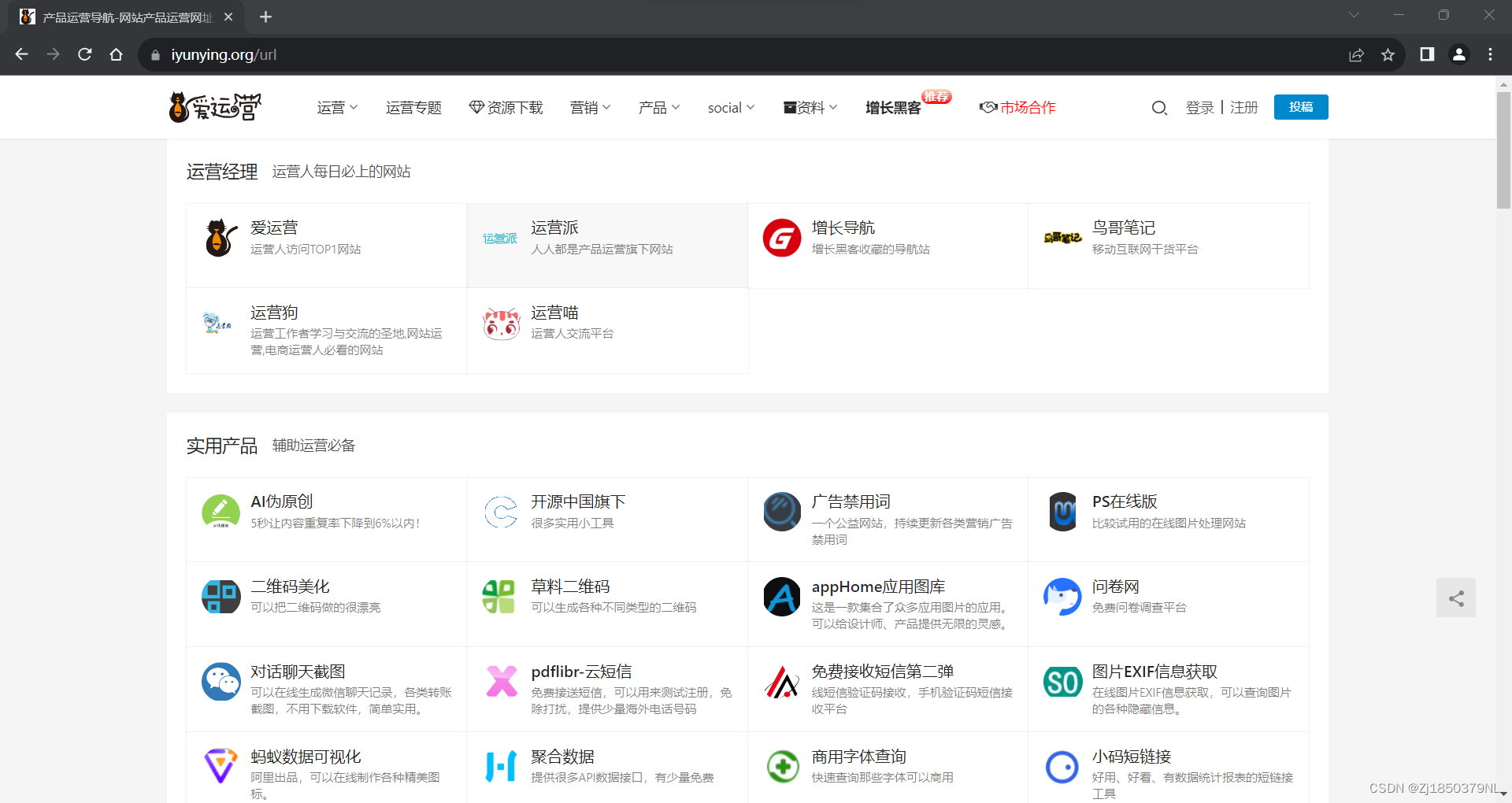Open the 草料二维码 title link
1512x803 pixels.
(570, 587)
